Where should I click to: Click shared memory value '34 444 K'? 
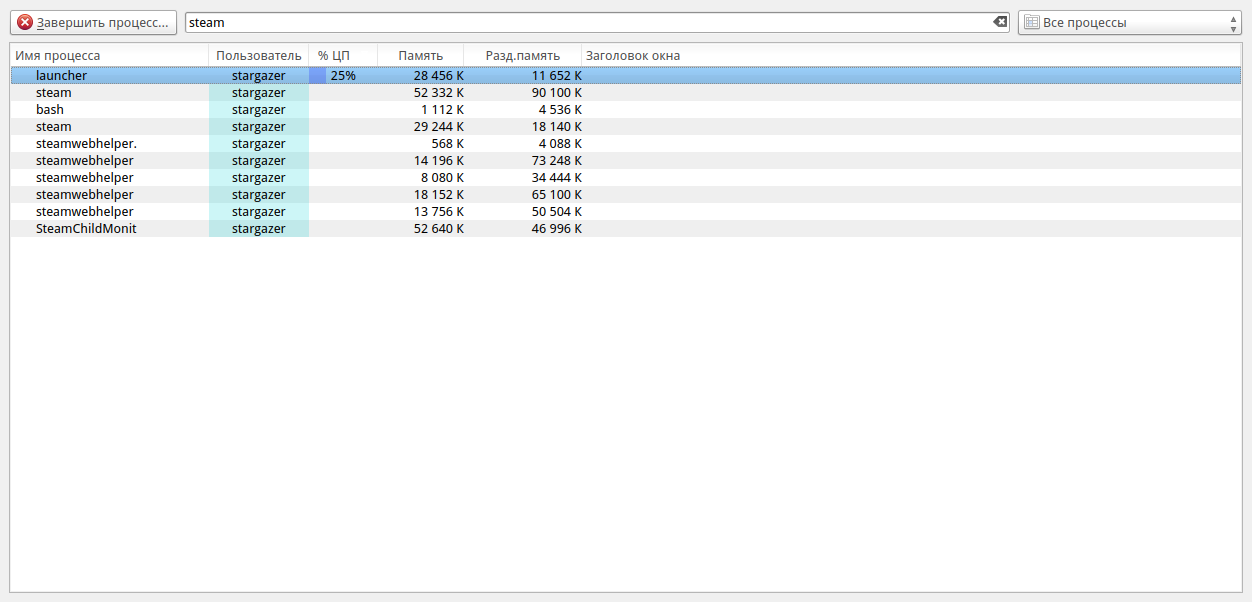click(556, 177)
